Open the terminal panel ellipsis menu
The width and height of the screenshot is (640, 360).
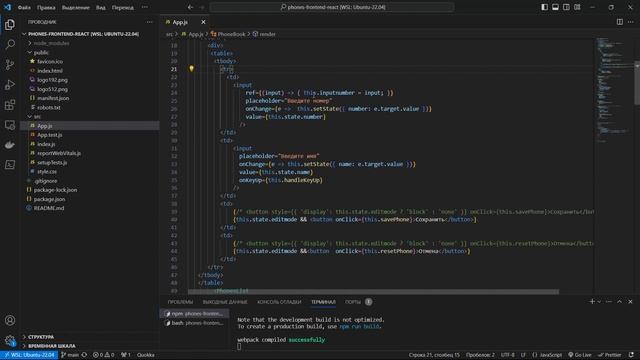[609, 302]
